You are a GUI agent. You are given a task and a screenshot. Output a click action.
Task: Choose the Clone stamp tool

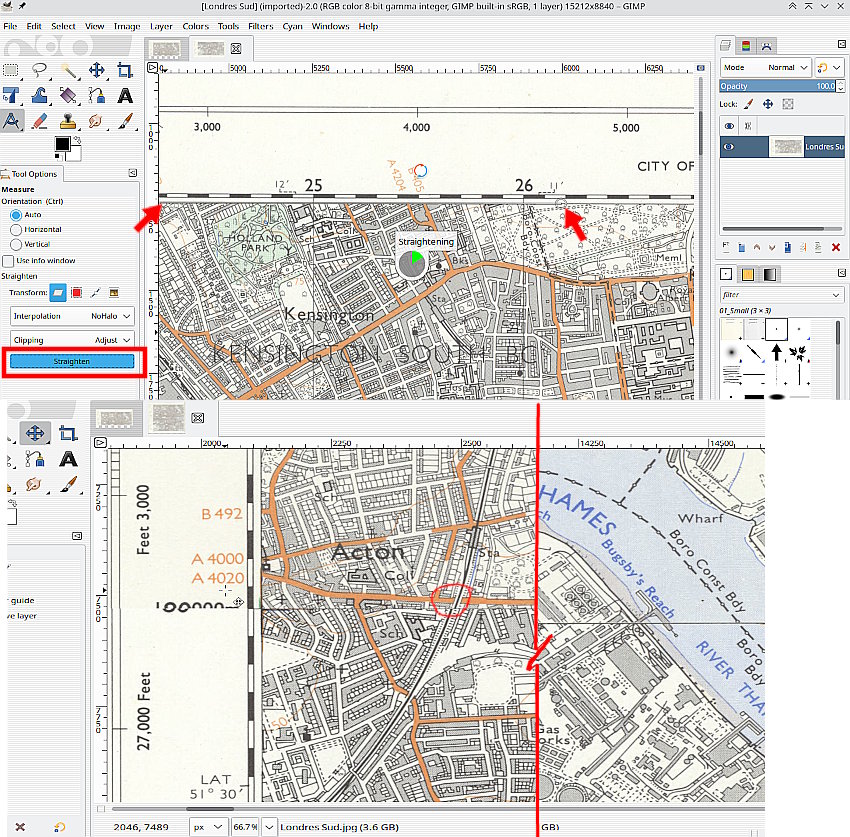(68, 121)
